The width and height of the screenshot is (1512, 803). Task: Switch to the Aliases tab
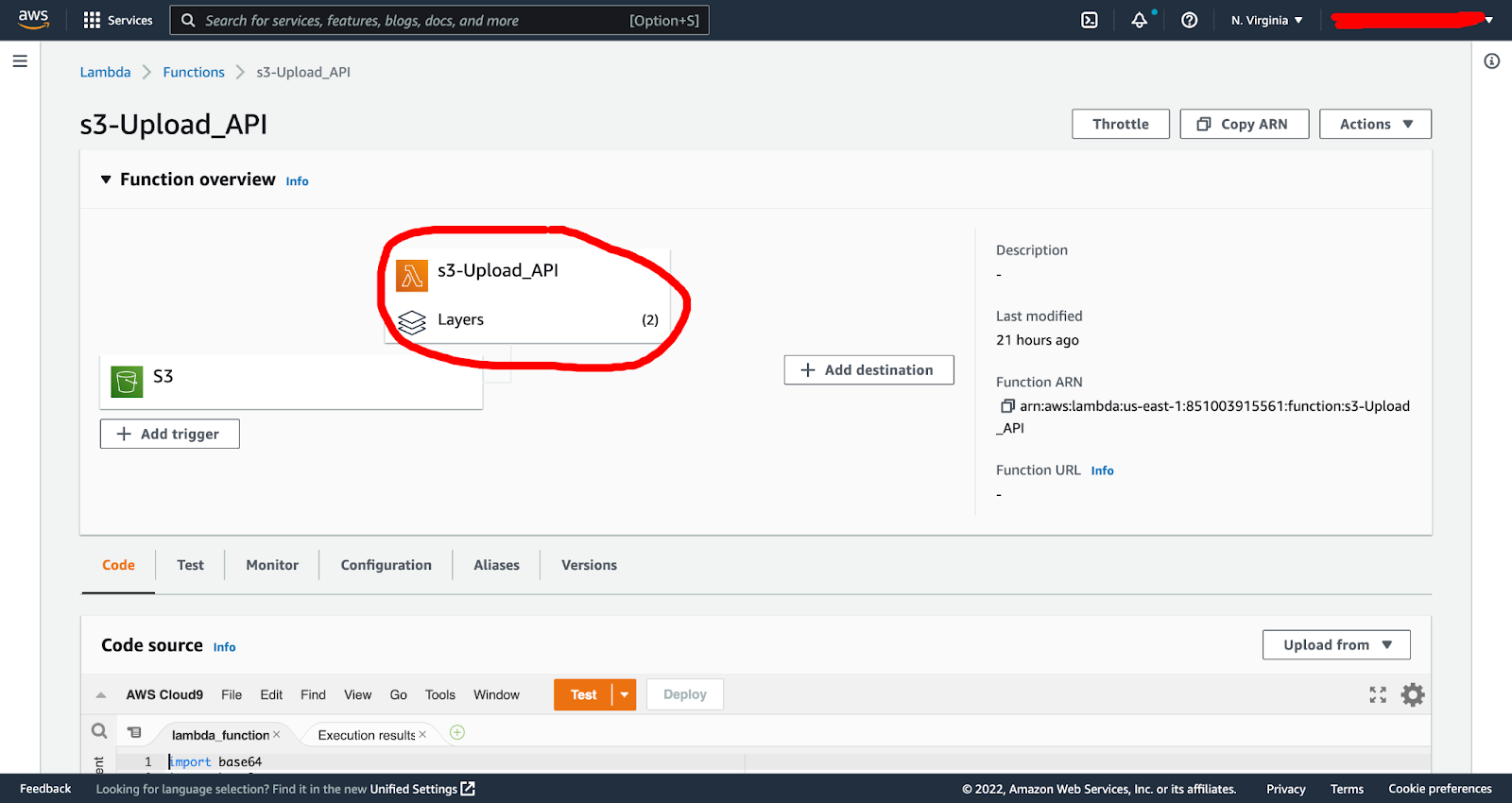tap(496, 565)
